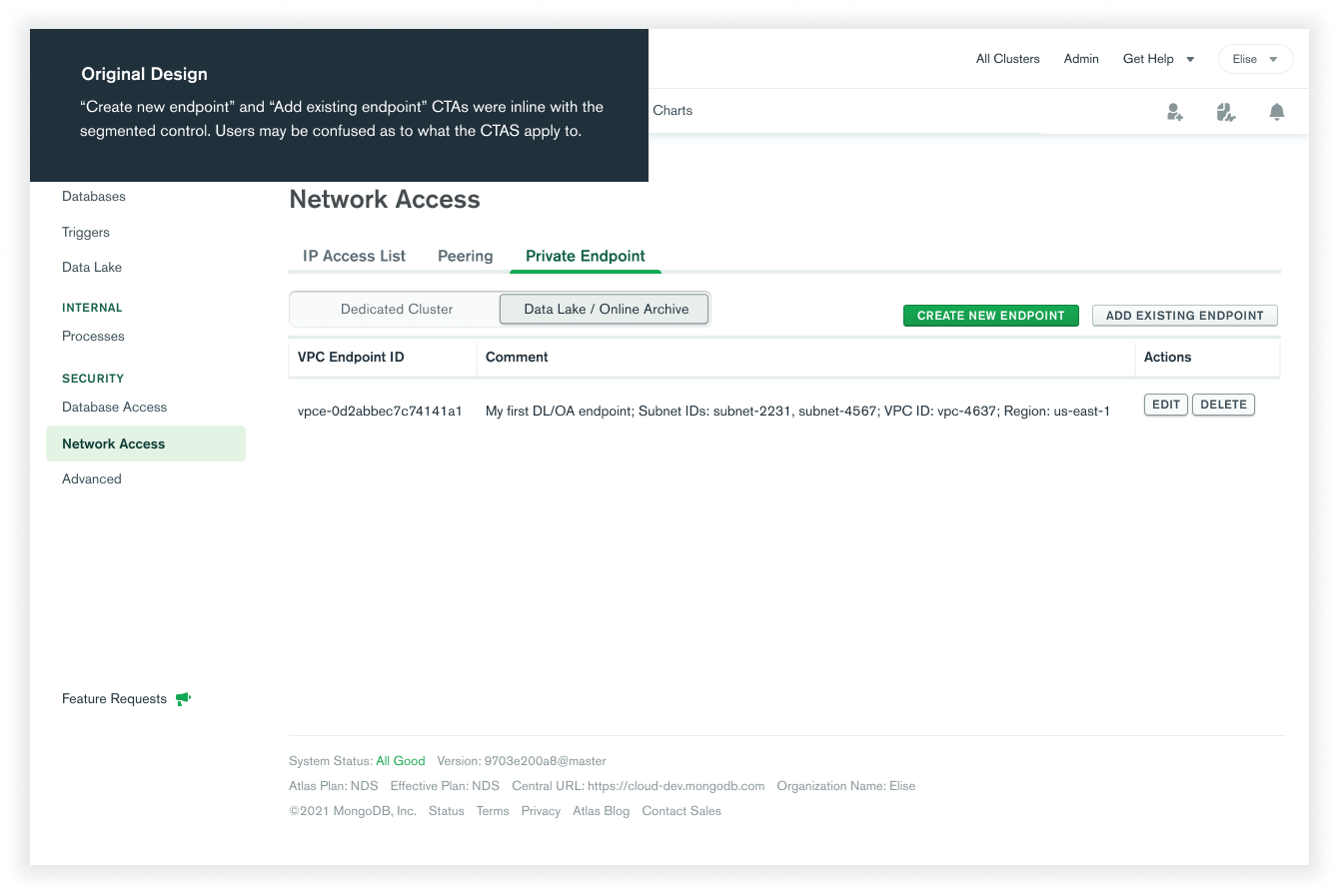Open Database Access in sidebar
Viewport: 1339px width, 896px height.
114,408
